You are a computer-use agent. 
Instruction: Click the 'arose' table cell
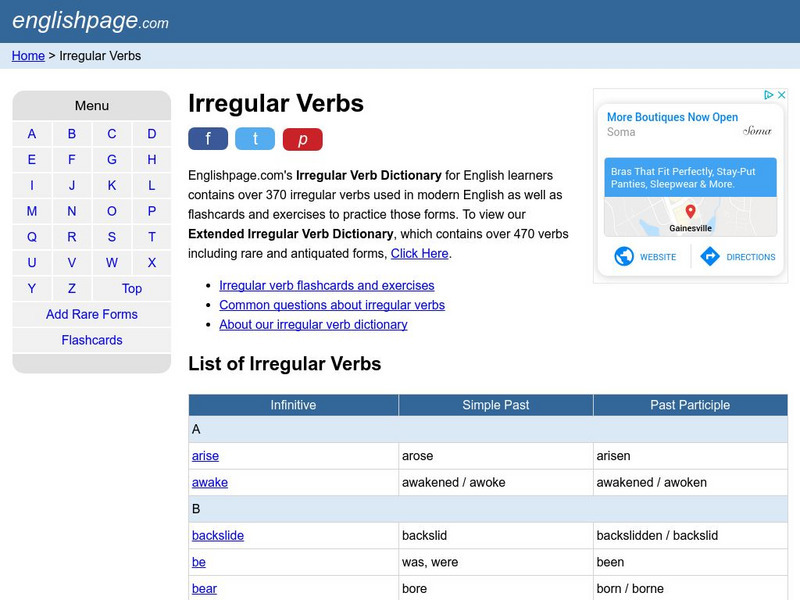coord(495,456)
